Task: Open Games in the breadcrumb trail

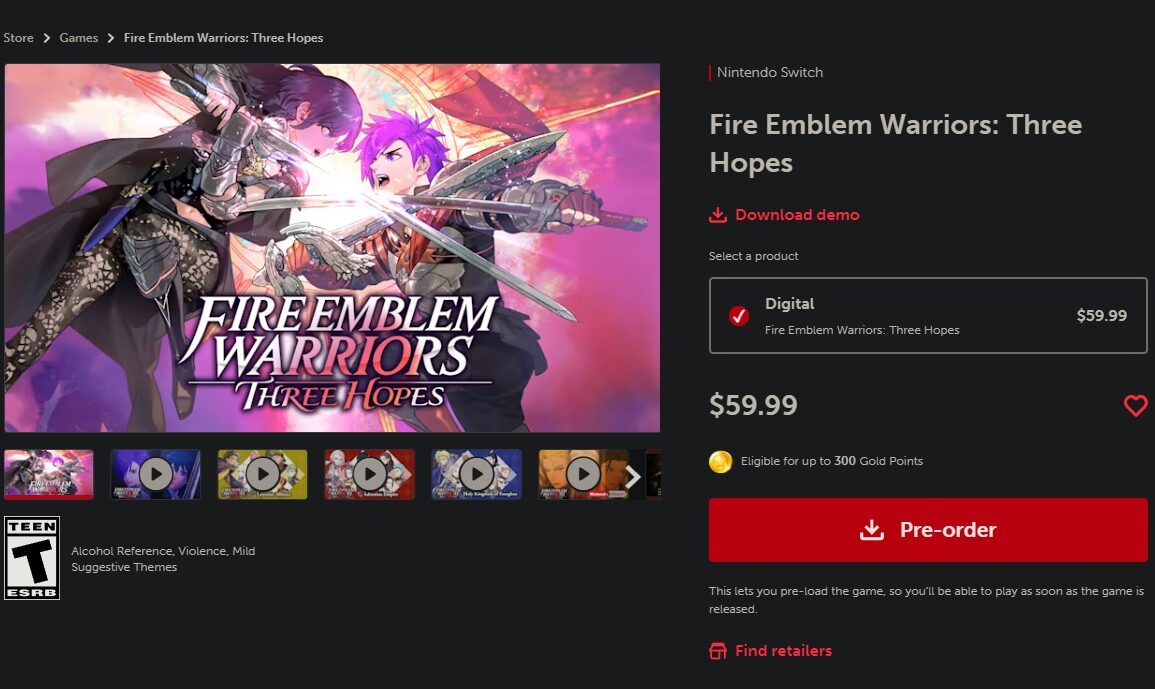Action: tap(79, 38)
